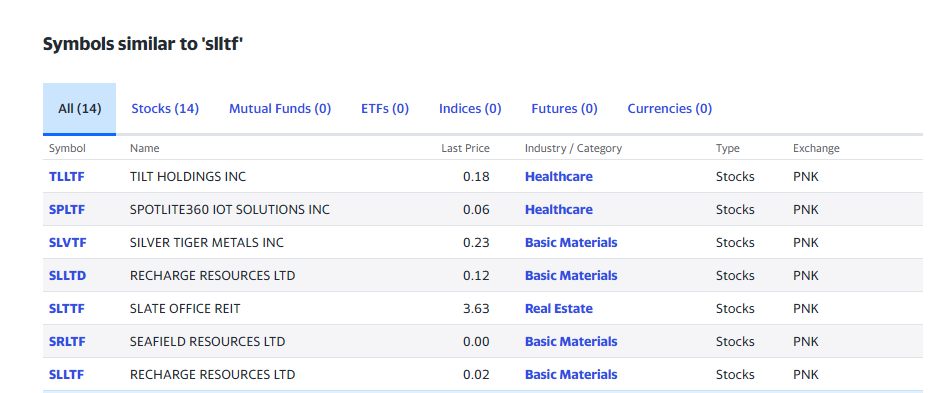The height and width of the screenshot is (393, 944).
Task: Click the Name column header
Action: [144, 148]
